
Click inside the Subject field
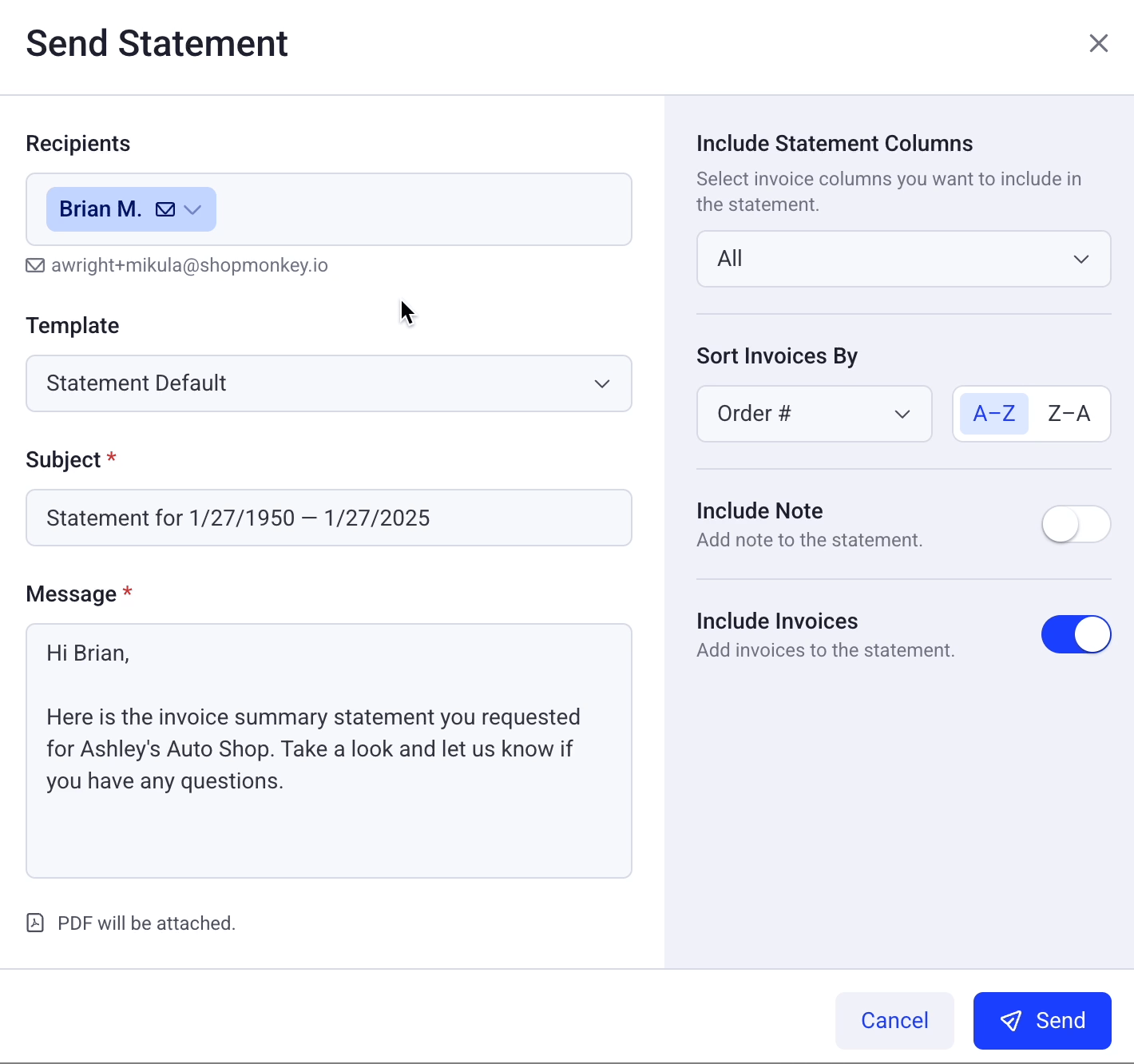pos(328,518)
